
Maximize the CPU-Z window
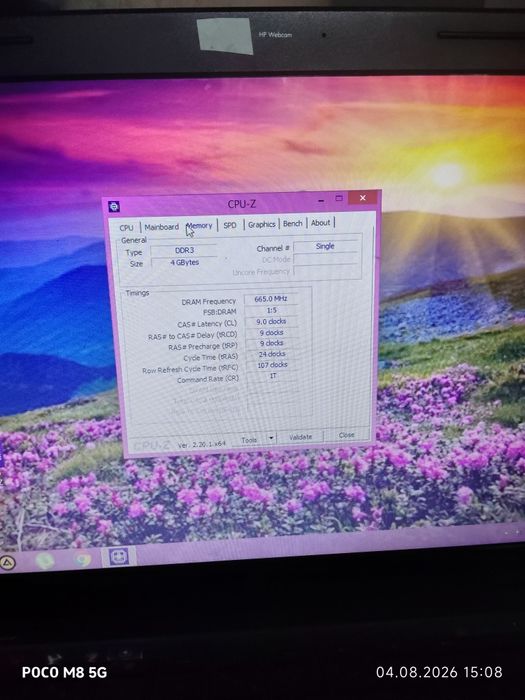point(339,198)
